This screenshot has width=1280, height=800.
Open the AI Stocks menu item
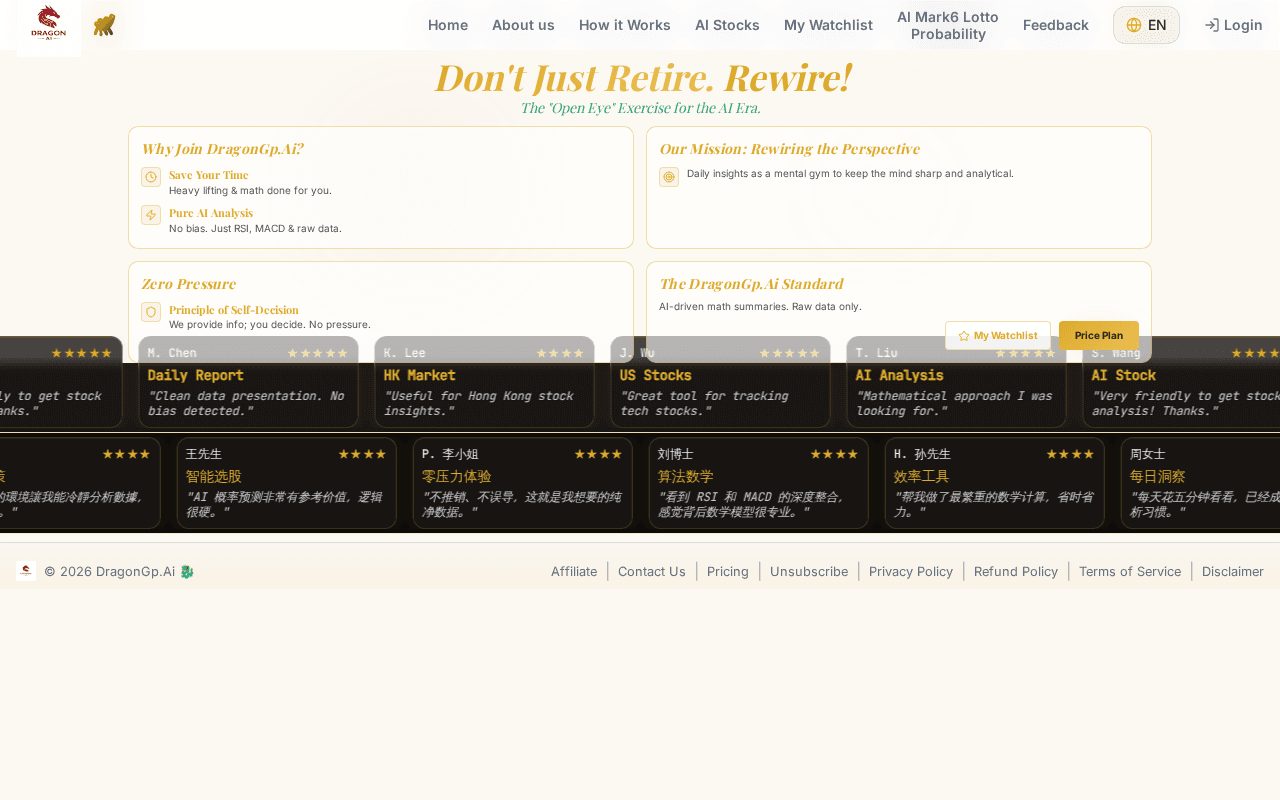click(727, 25)
